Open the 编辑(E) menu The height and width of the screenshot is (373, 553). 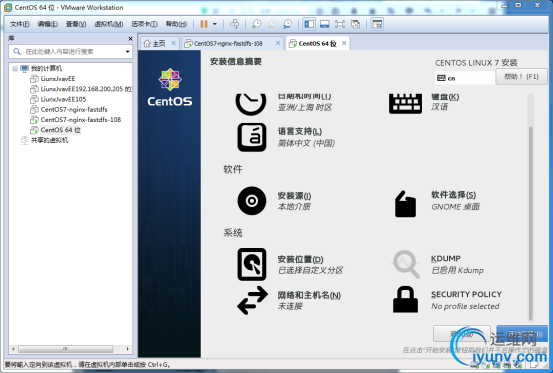[x=48, y=24]
